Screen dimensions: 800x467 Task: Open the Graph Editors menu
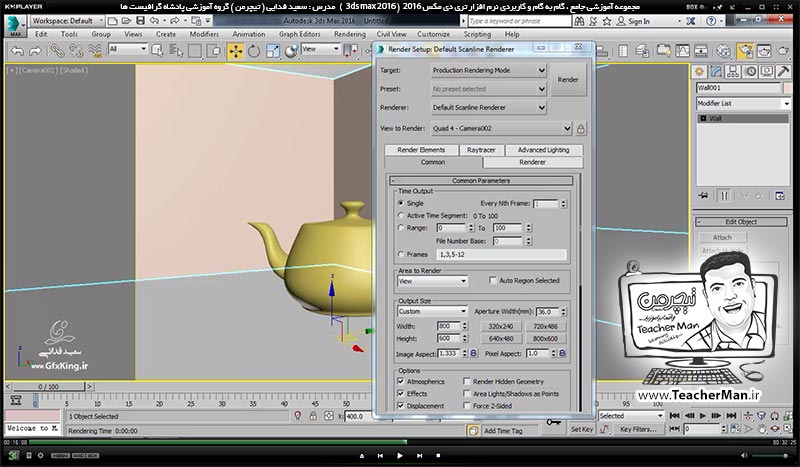click(x=299, y=34)
